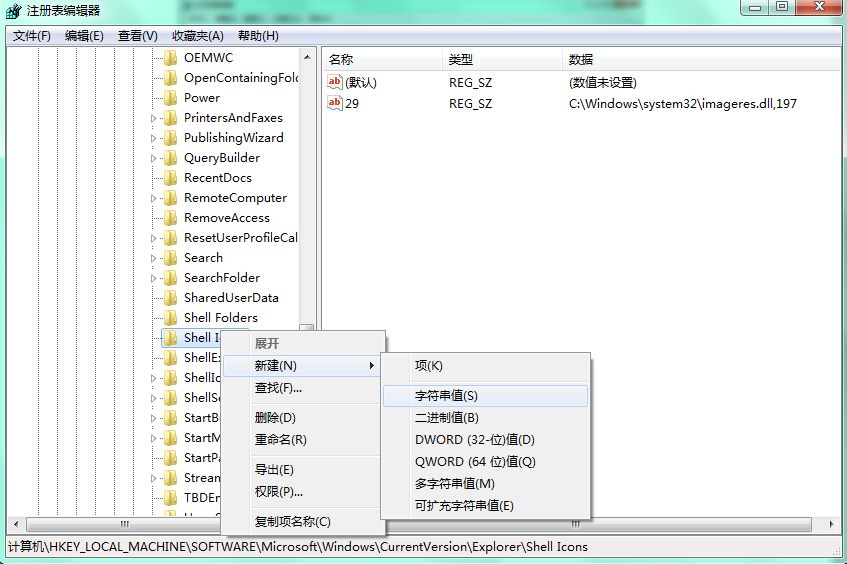
Task: Open the 查看(V) menu
Action: coord(138,36)
